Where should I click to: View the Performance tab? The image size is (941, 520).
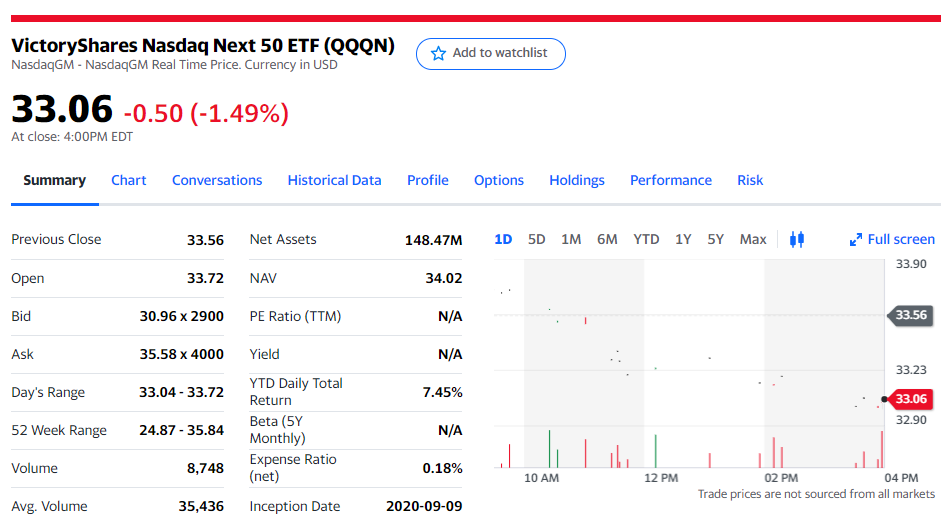[670, 180]
